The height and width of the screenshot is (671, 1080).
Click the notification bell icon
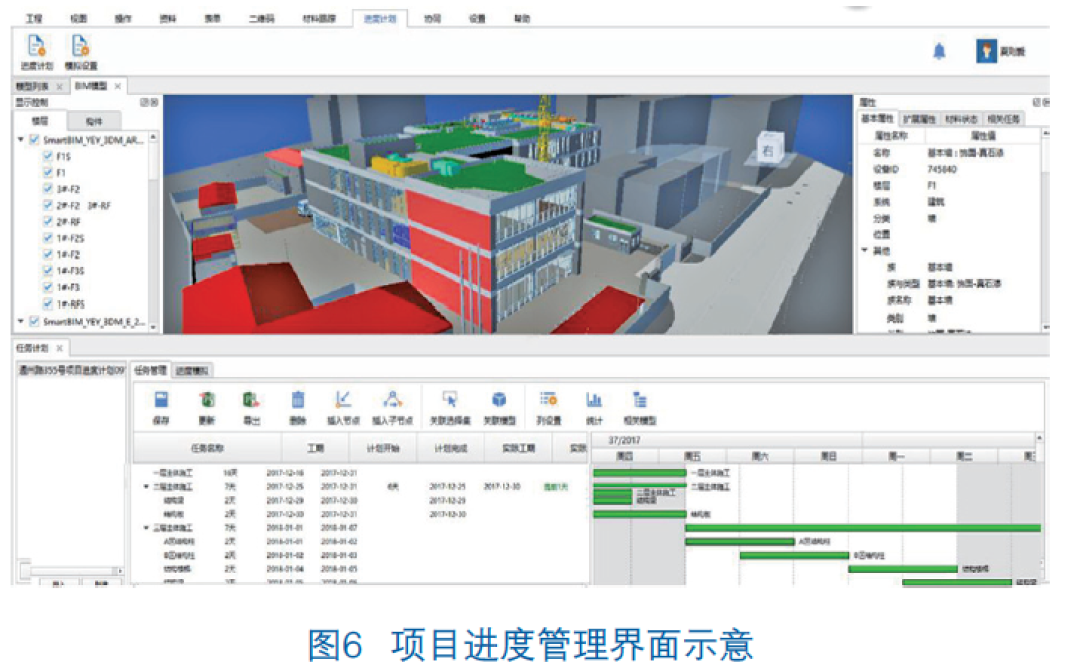939,51
